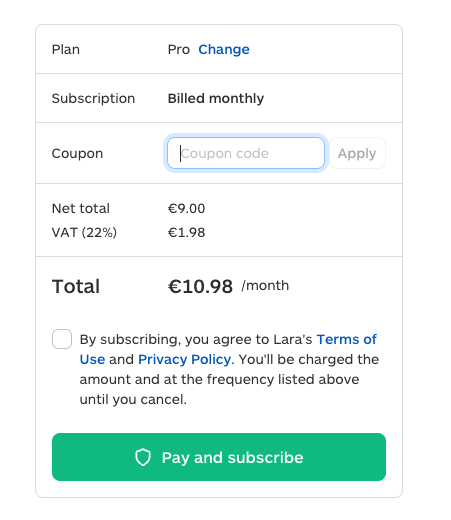Click the Billed monthly text
The image size is (451, 520).
pos(216,99)
